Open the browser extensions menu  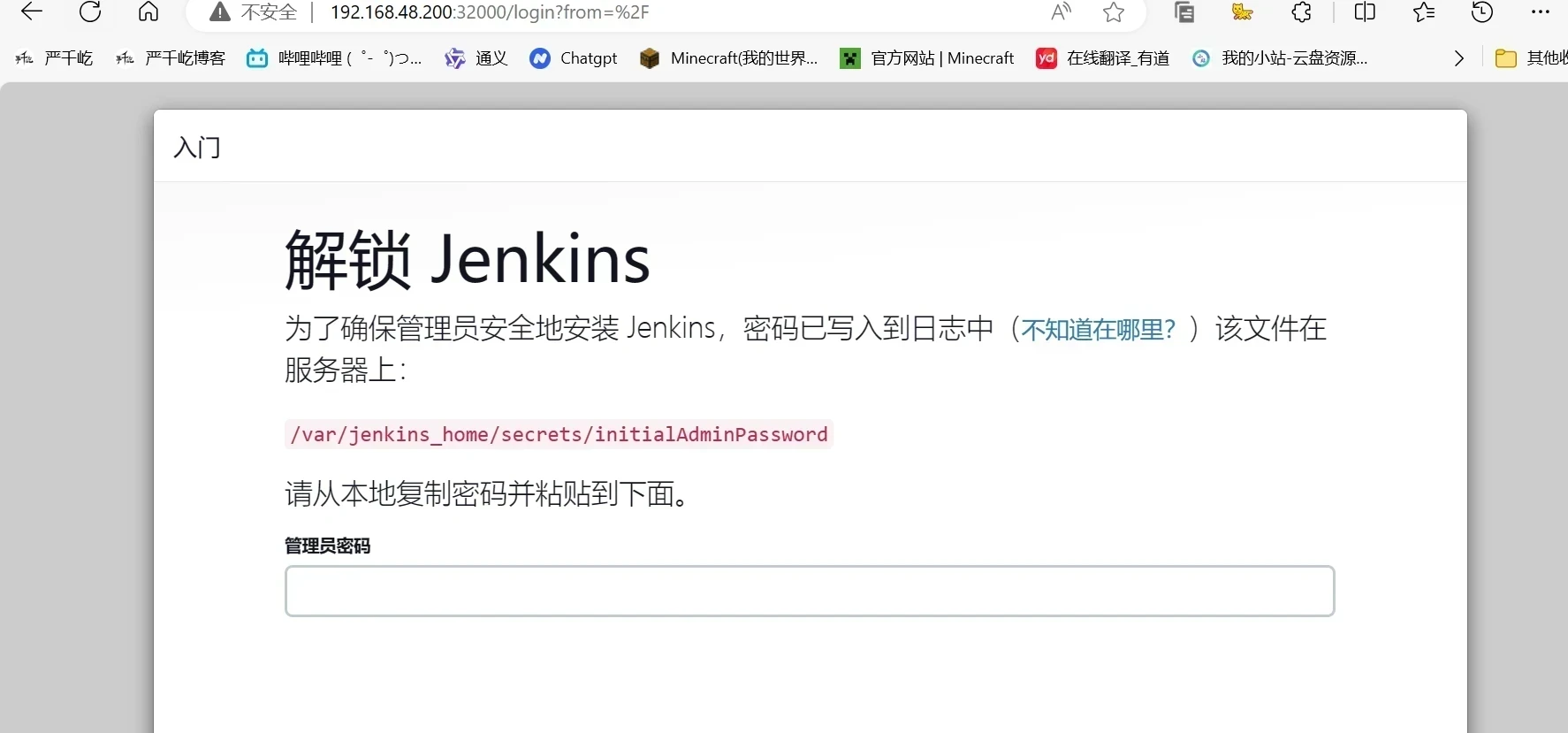tap(1301, 12)
